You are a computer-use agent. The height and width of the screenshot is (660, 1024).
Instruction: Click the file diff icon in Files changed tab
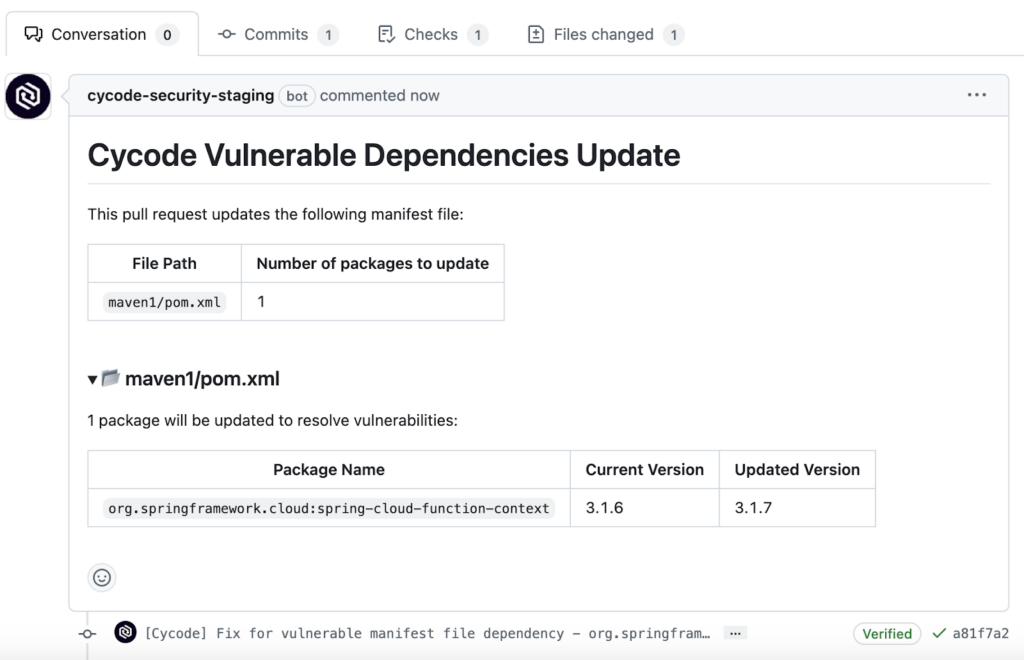coord(536,34)
